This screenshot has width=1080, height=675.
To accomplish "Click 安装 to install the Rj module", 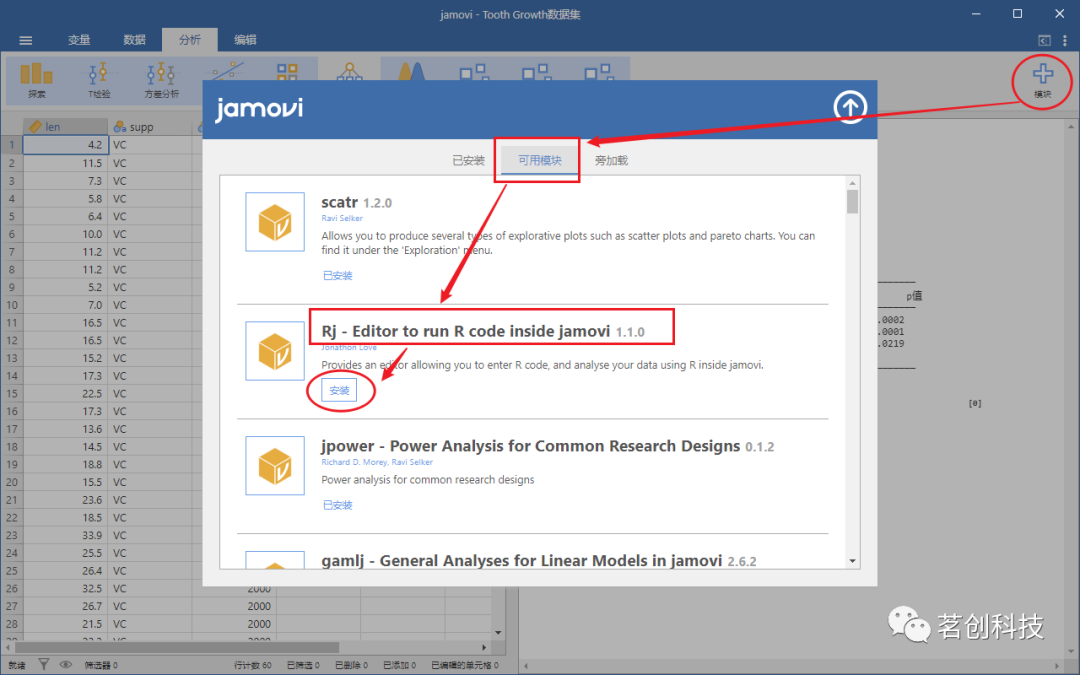I will pos(340,392).
